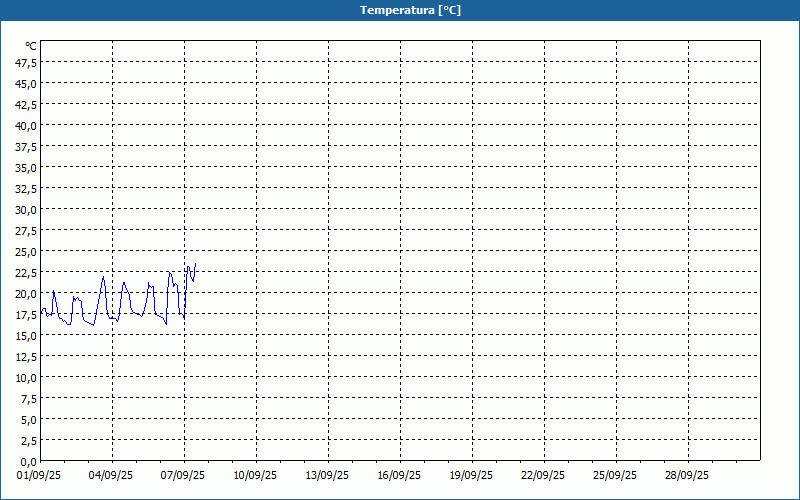Click the 25/09/25 date label
The image size is (800, 500).
[615, 476]
